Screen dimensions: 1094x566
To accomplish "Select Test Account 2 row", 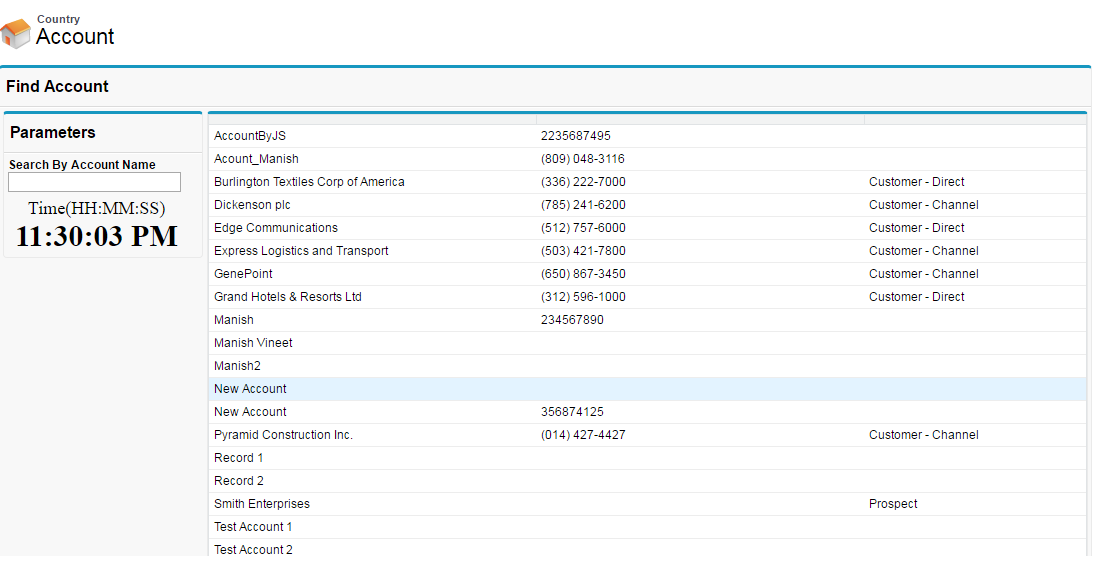I will tap(647, 550).
